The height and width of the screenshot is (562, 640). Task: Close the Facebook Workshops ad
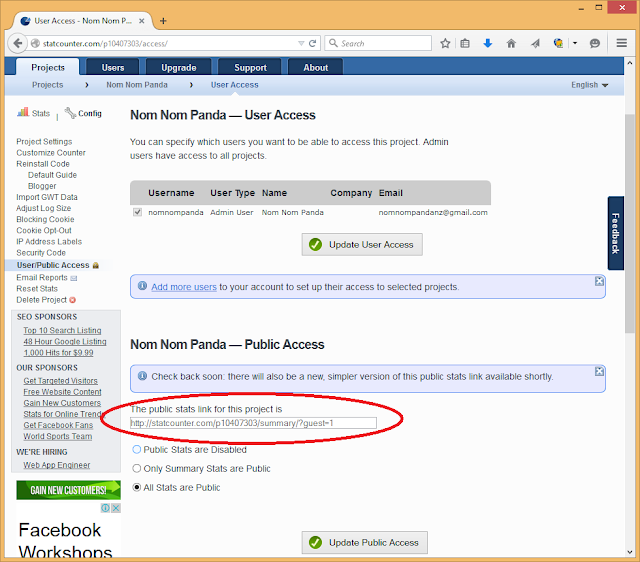click(116, 508)
